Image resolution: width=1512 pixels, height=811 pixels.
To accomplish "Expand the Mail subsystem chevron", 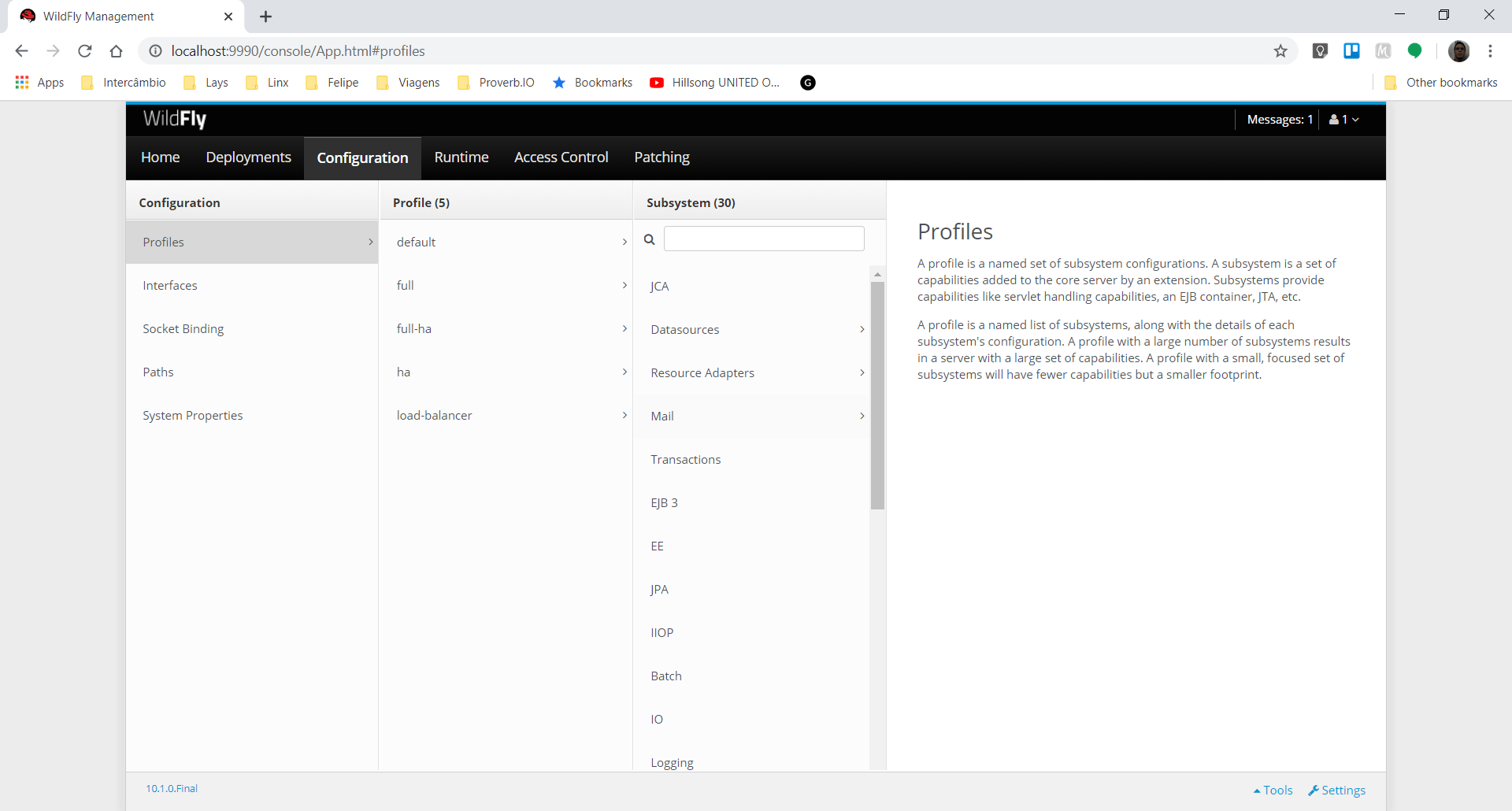I will click(x=862, y=416).
